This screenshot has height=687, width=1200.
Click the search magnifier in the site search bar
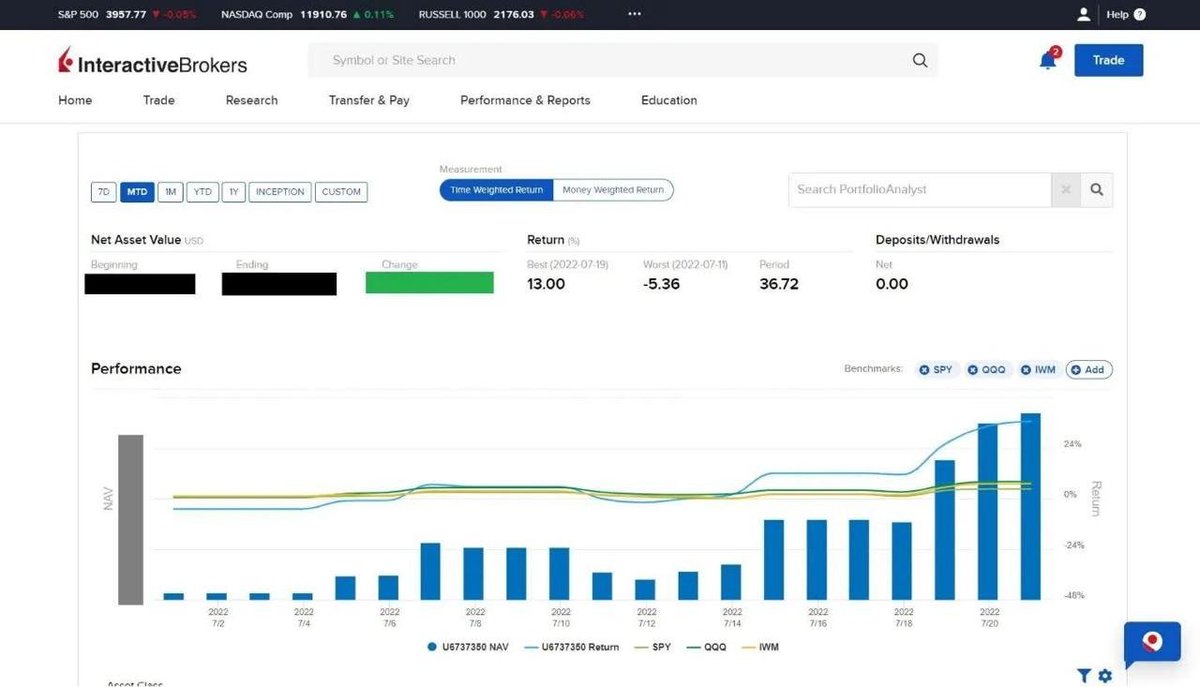pyautogui.click(x=920, y=60)
